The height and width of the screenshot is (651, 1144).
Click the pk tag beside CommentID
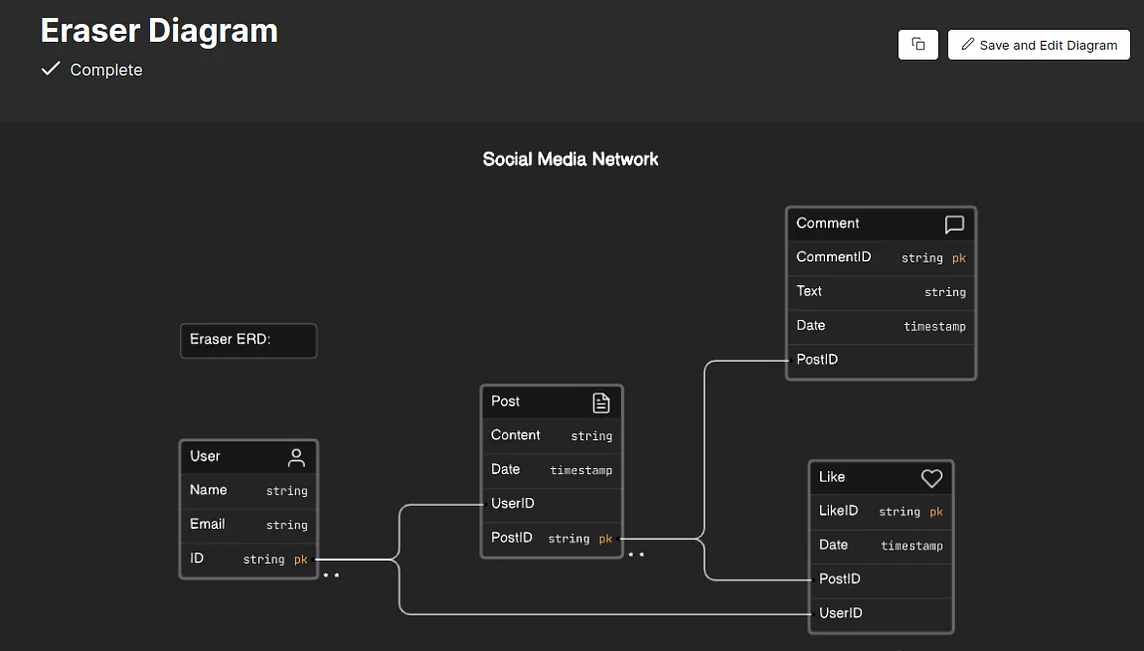point(959,257)
